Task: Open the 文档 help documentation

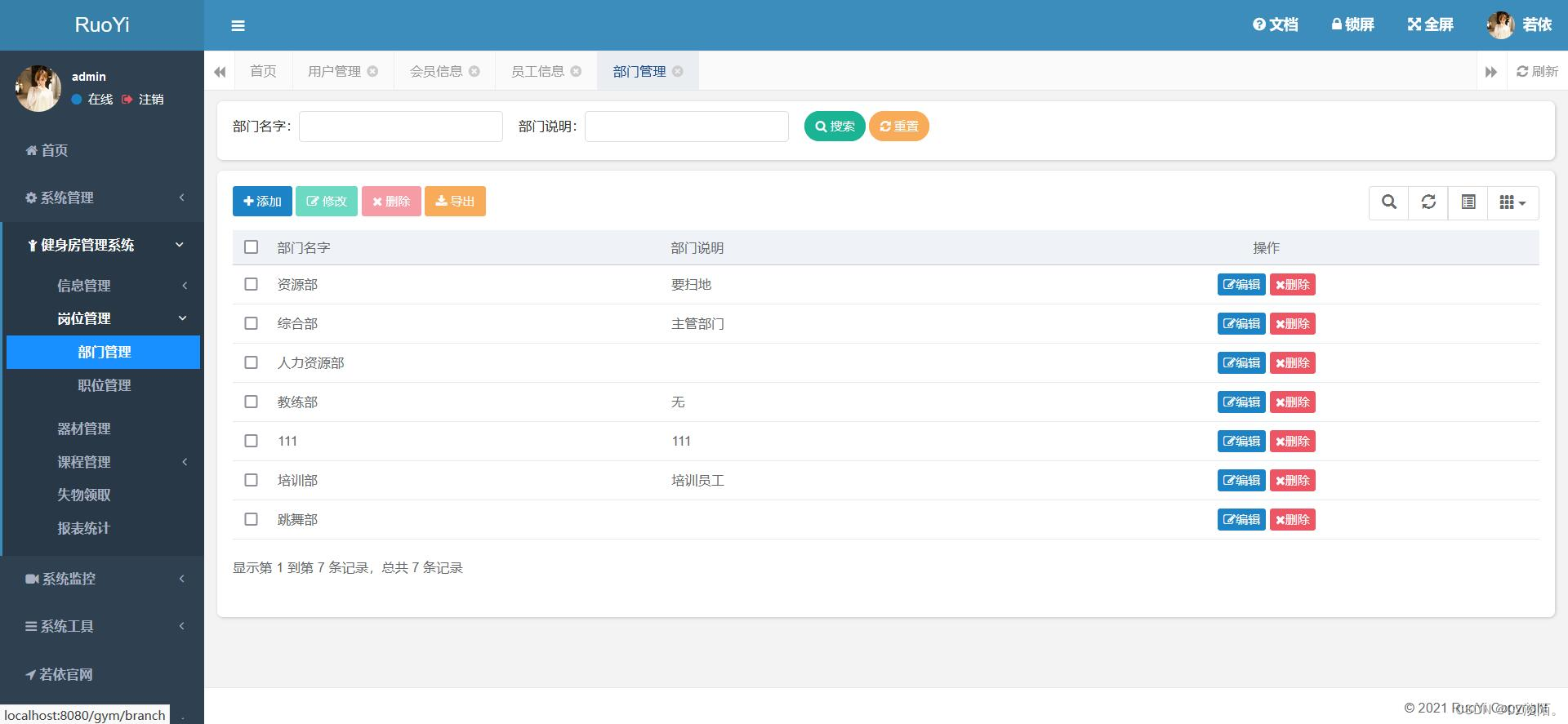Action: coord(1275,24)
